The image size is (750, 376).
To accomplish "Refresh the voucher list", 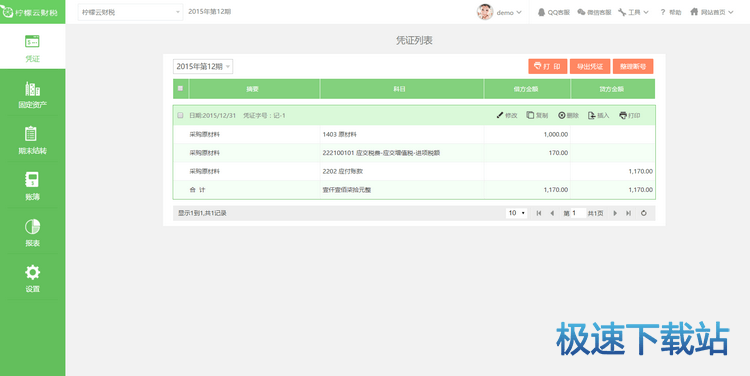I will pos(644,213).
